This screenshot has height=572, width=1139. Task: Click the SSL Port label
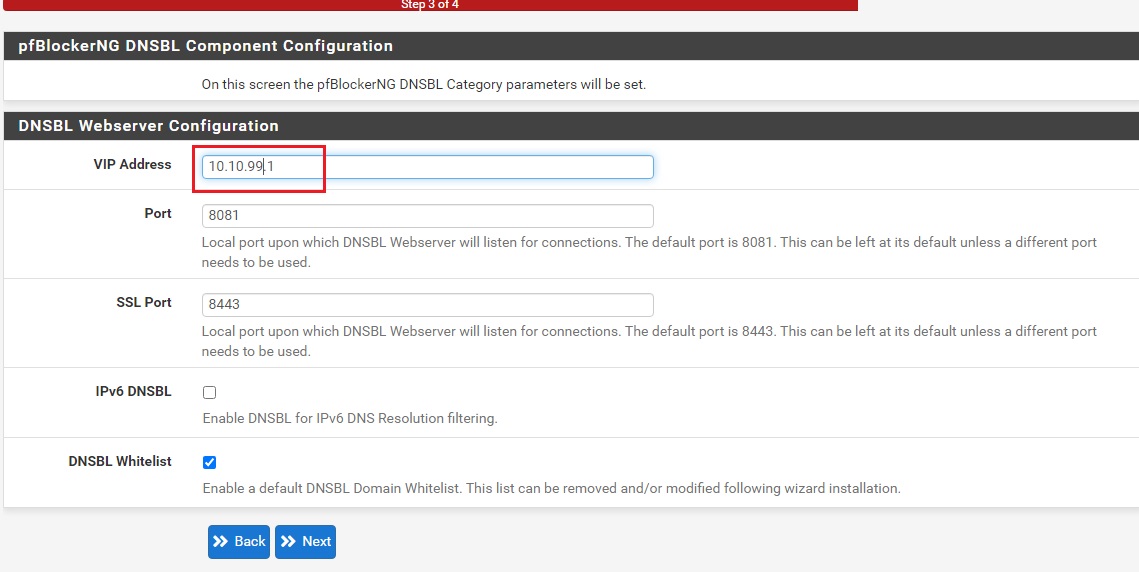point(144,302)
